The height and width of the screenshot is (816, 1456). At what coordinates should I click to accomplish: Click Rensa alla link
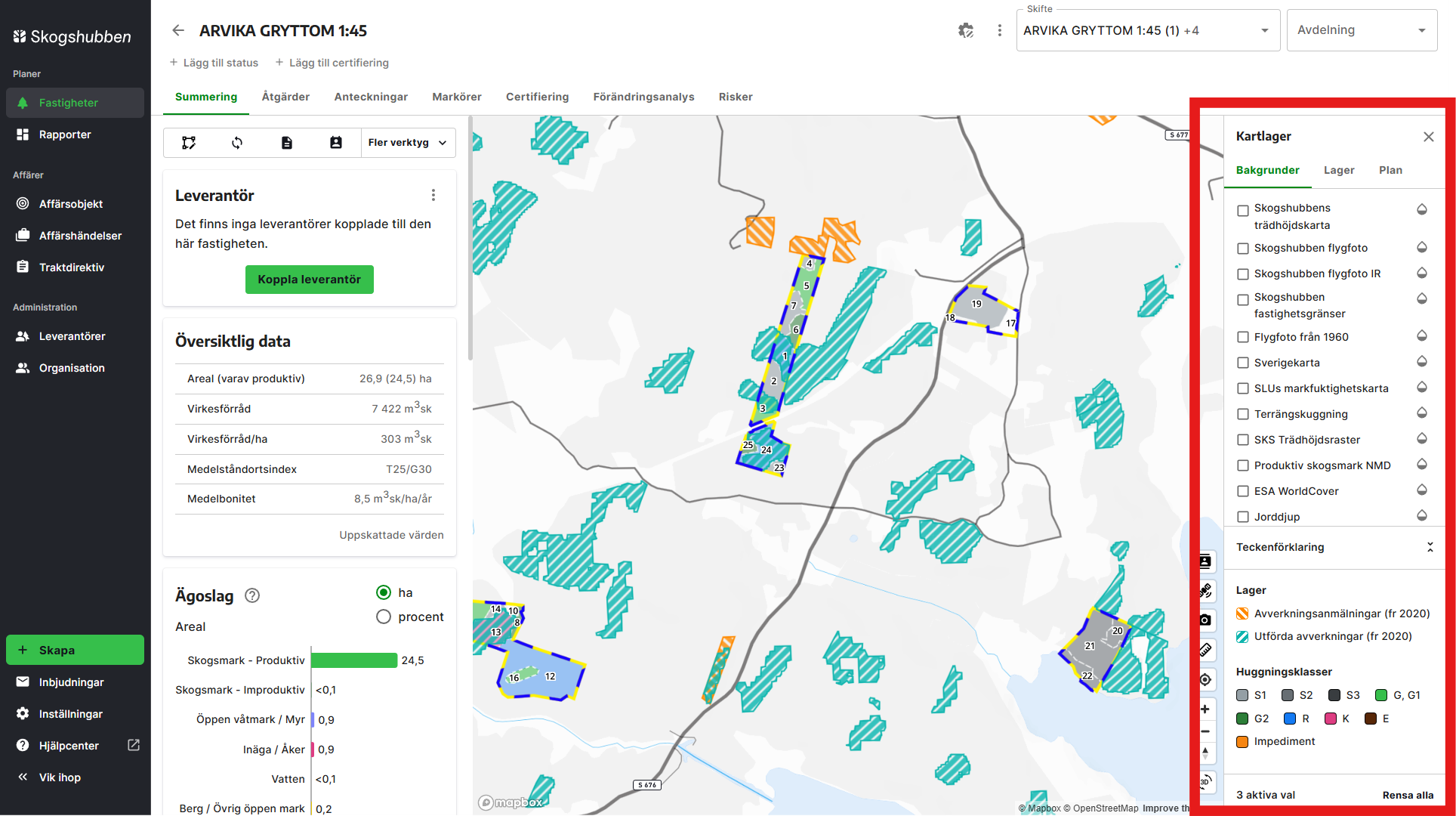(1408, 795)
